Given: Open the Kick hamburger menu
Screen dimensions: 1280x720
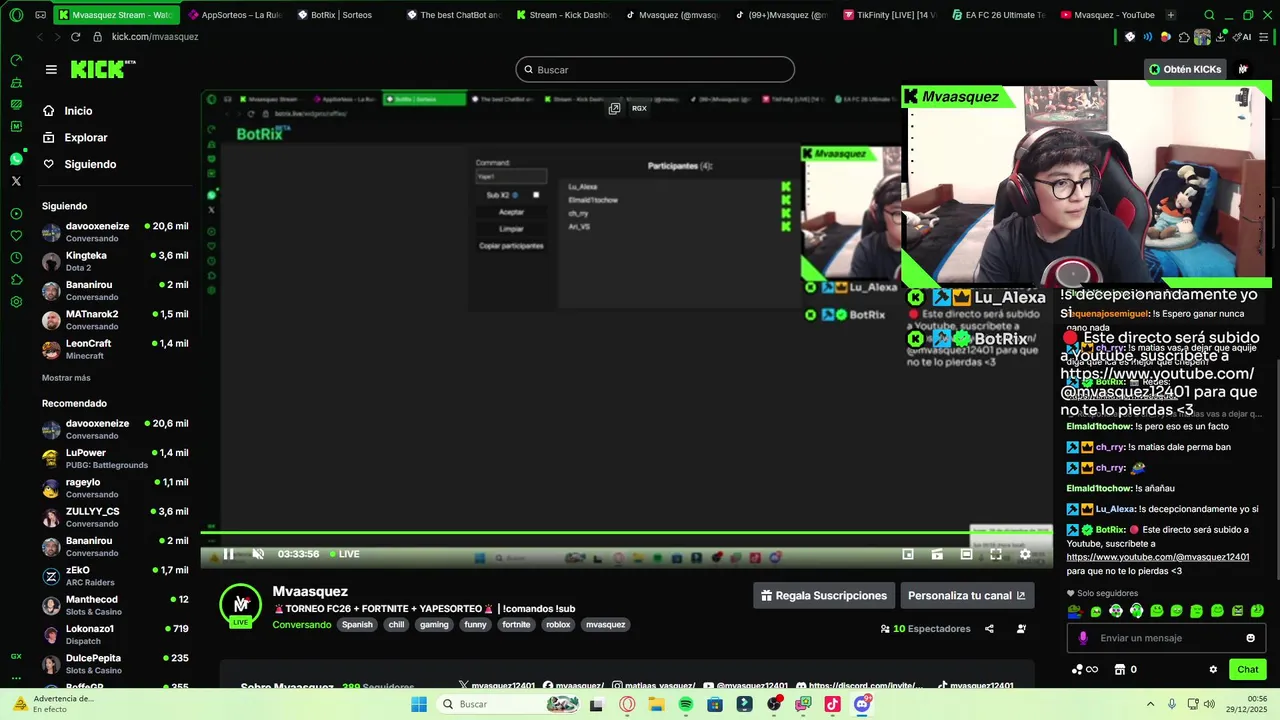Looking at the screenshot, I should [51, 69].
